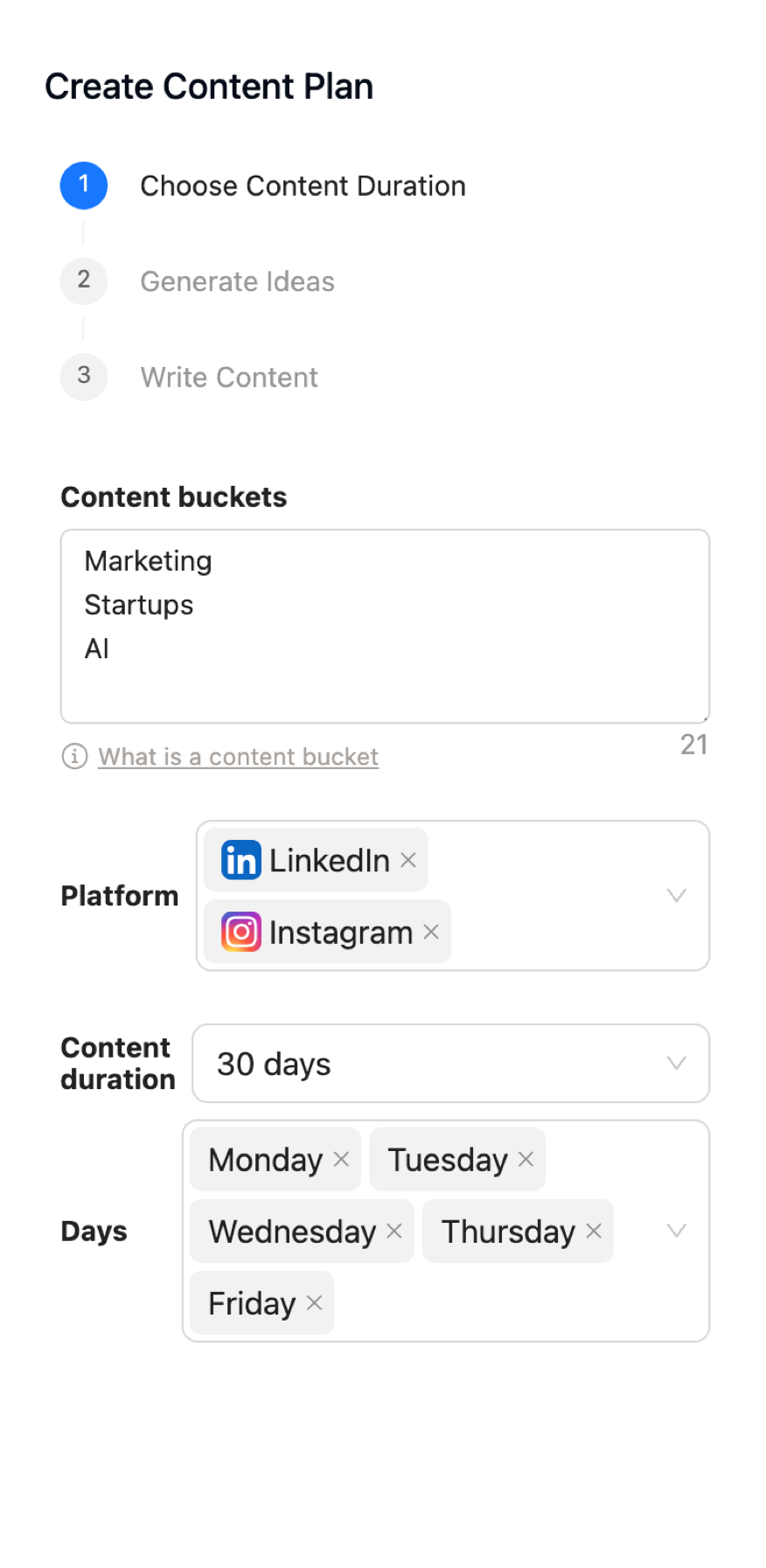Image resolution: width=766 pixels, height=1568 pixels.
Task: Click the info icon beside content bucket help
Action: click(x=74, y=757)
